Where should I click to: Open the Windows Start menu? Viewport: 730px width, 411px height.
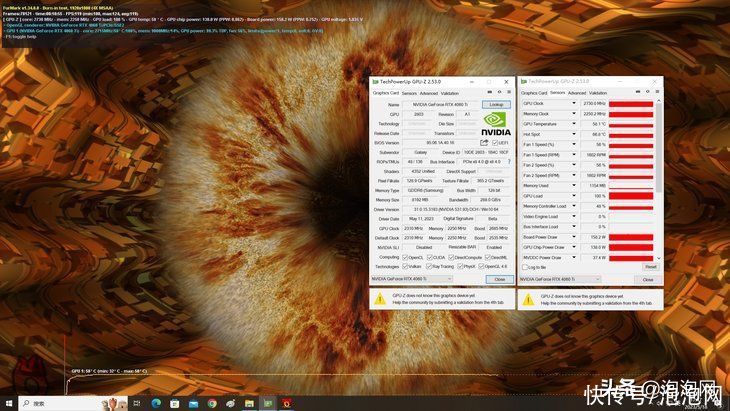(x=8, y=403)
